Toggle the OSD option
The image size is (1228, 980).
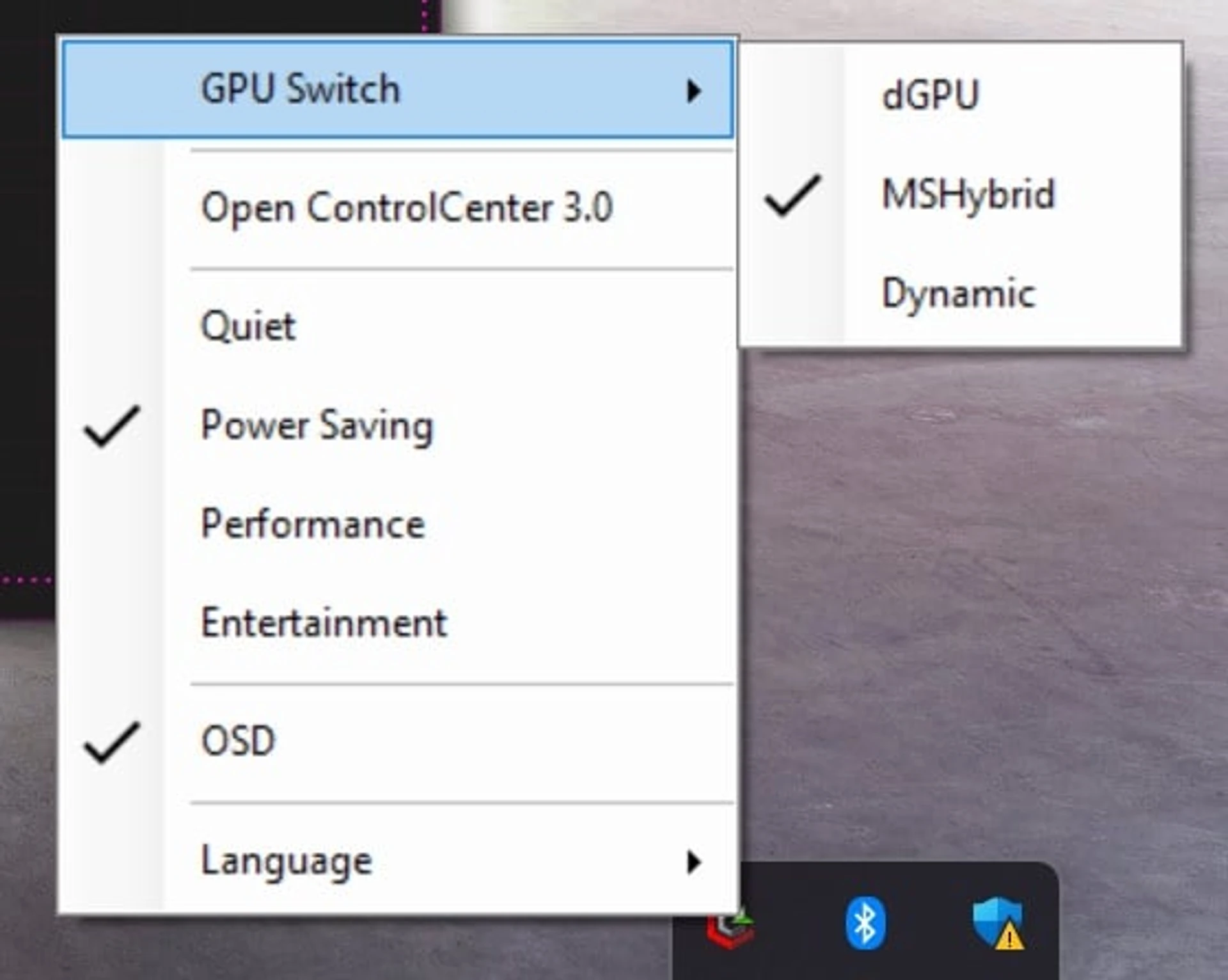tap(398, 742)
